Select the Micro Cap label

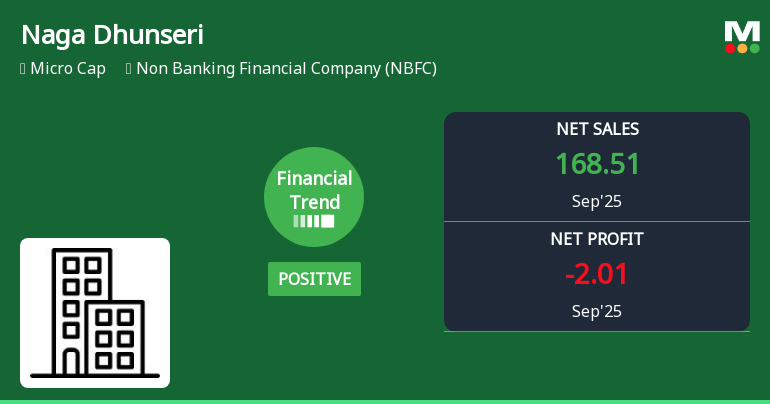click(x=68, y=69)
